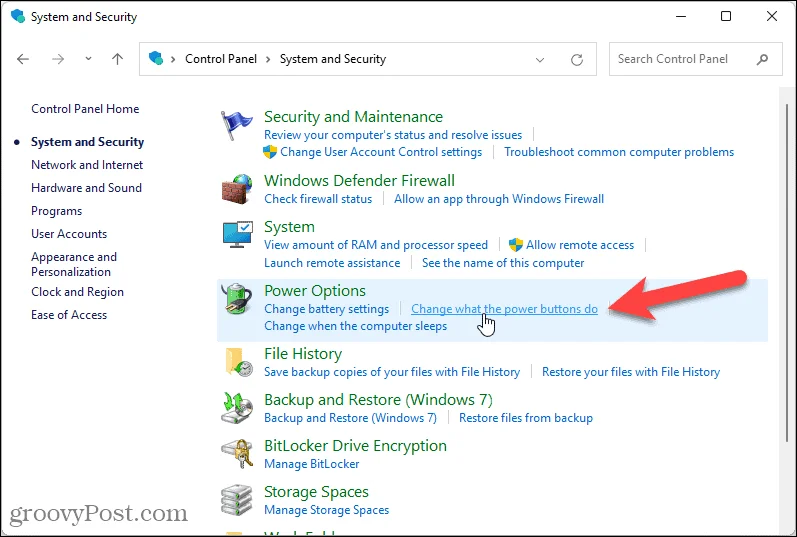
Task: Open Clock and Region category
Action: [x=77, y=292]
